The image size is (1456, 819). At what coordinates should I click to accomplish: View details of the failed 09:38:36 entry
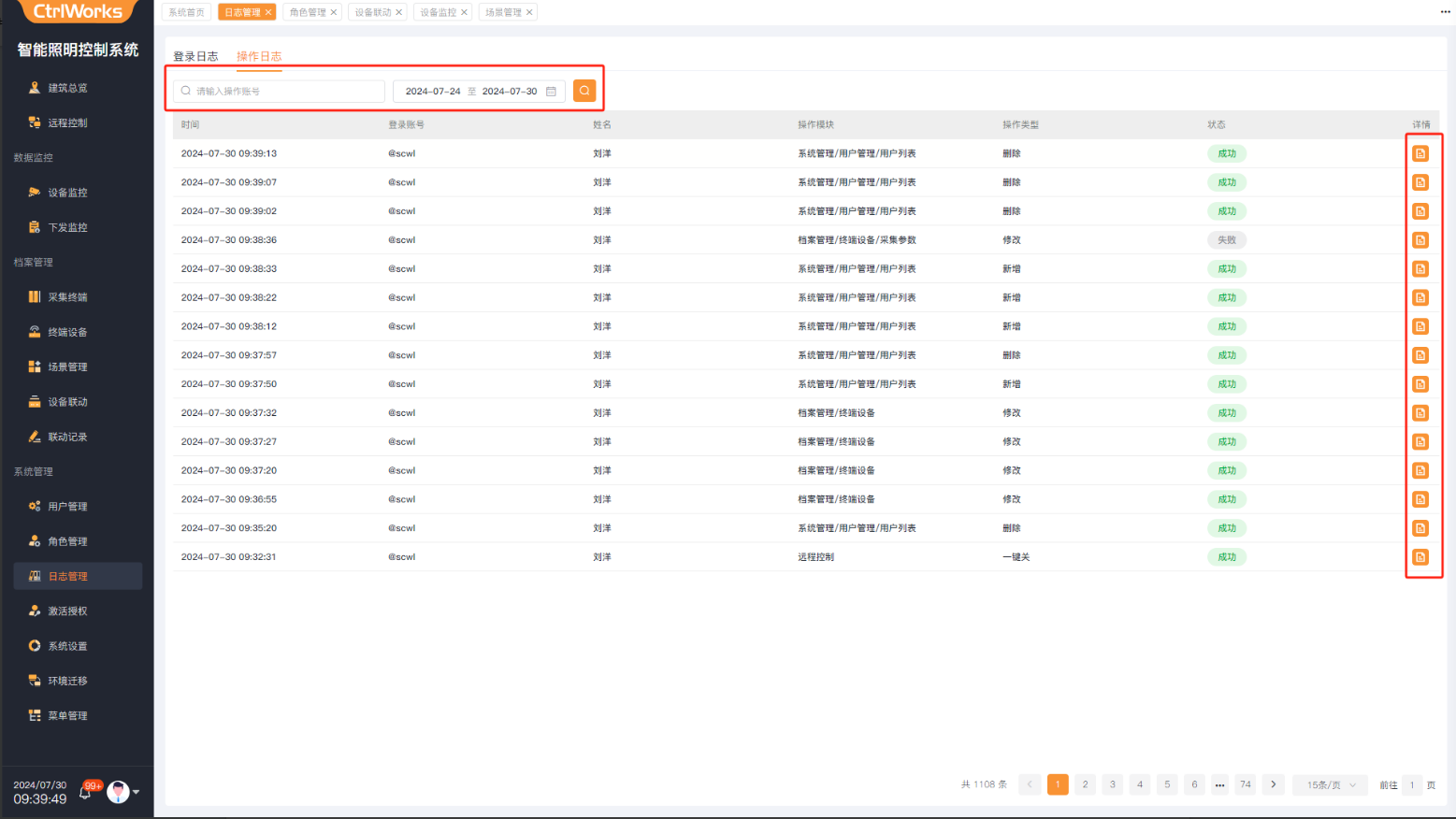(1420, 240)
